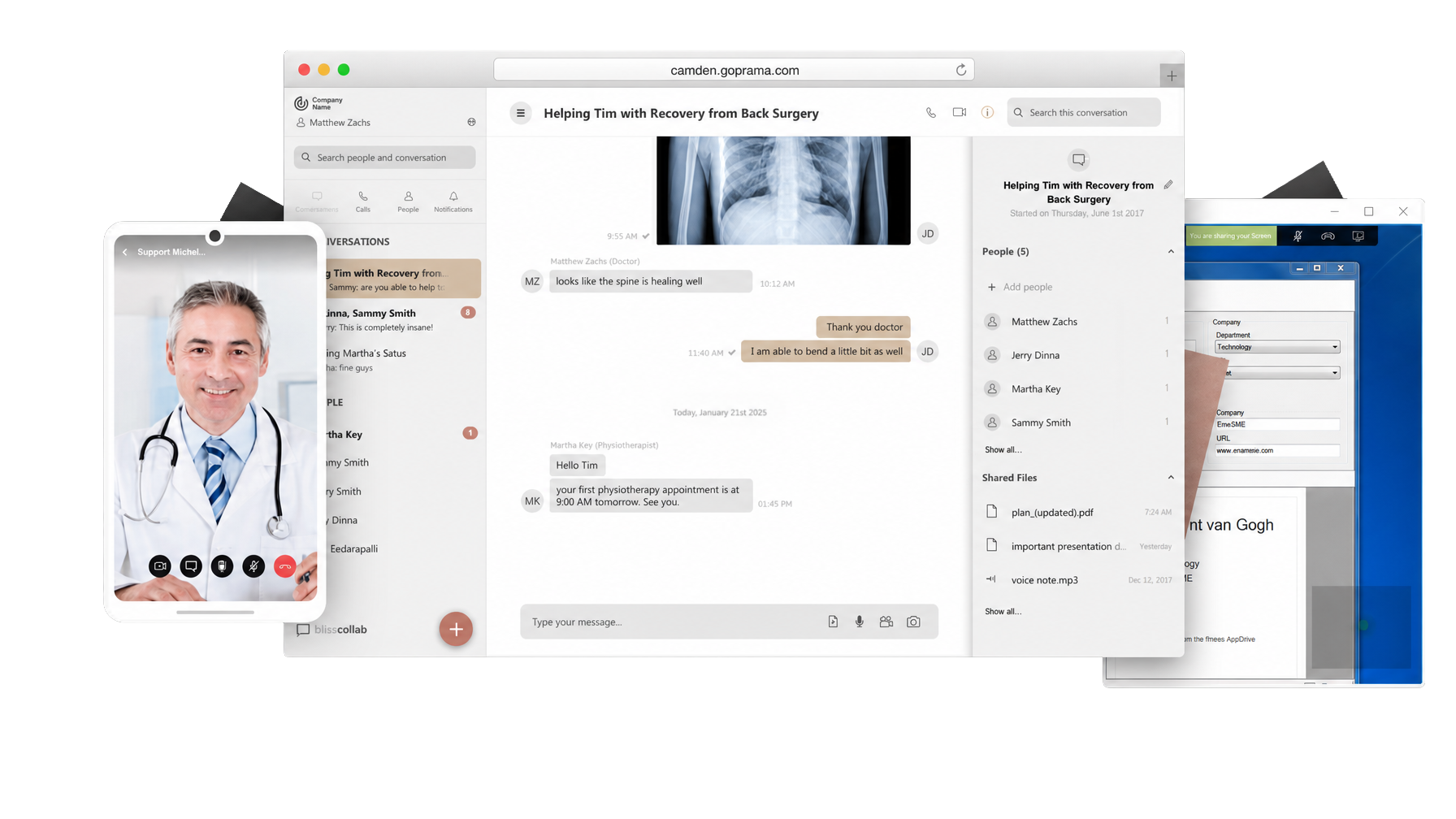1456x819 pixels.
Task: Attach a file using the message box document icon
Action: click(x=833, y=622)
